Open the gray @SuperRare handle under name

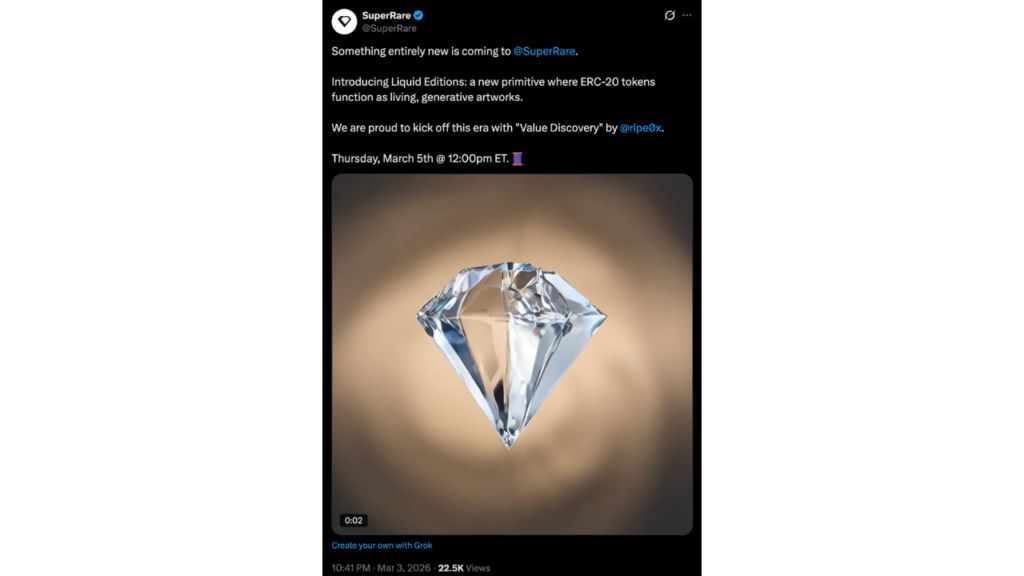pyautogui.click(x=389, y=28)
